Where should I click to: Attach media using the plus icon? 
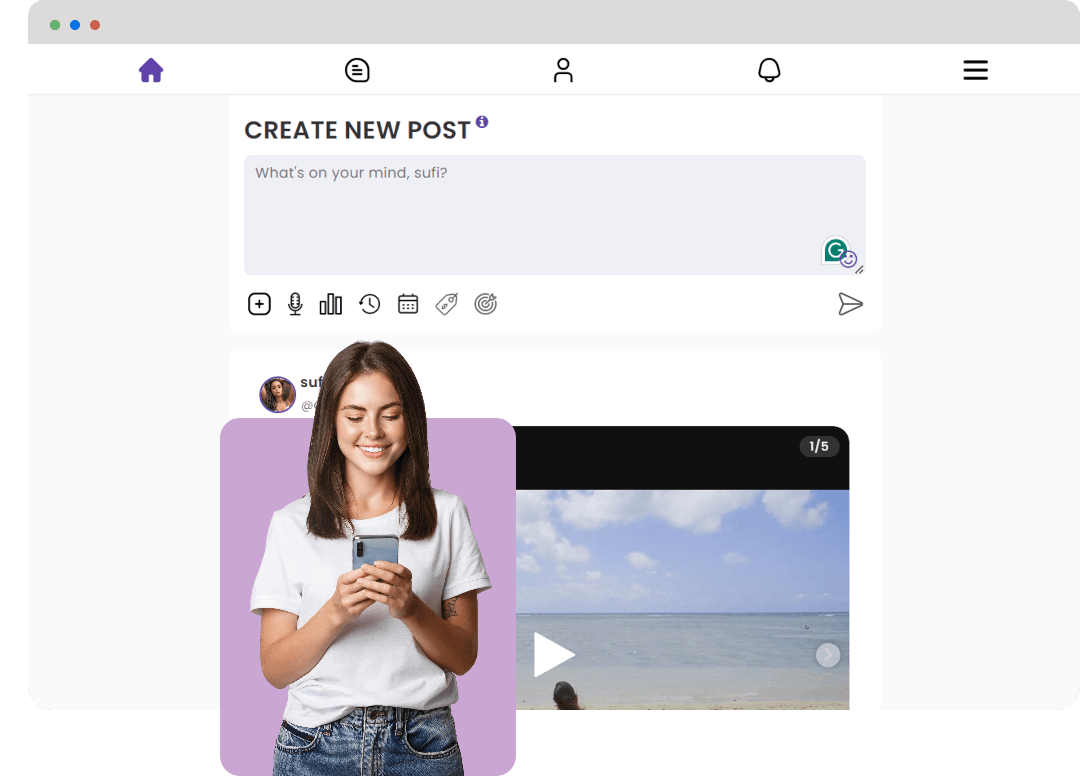[259, 303]
